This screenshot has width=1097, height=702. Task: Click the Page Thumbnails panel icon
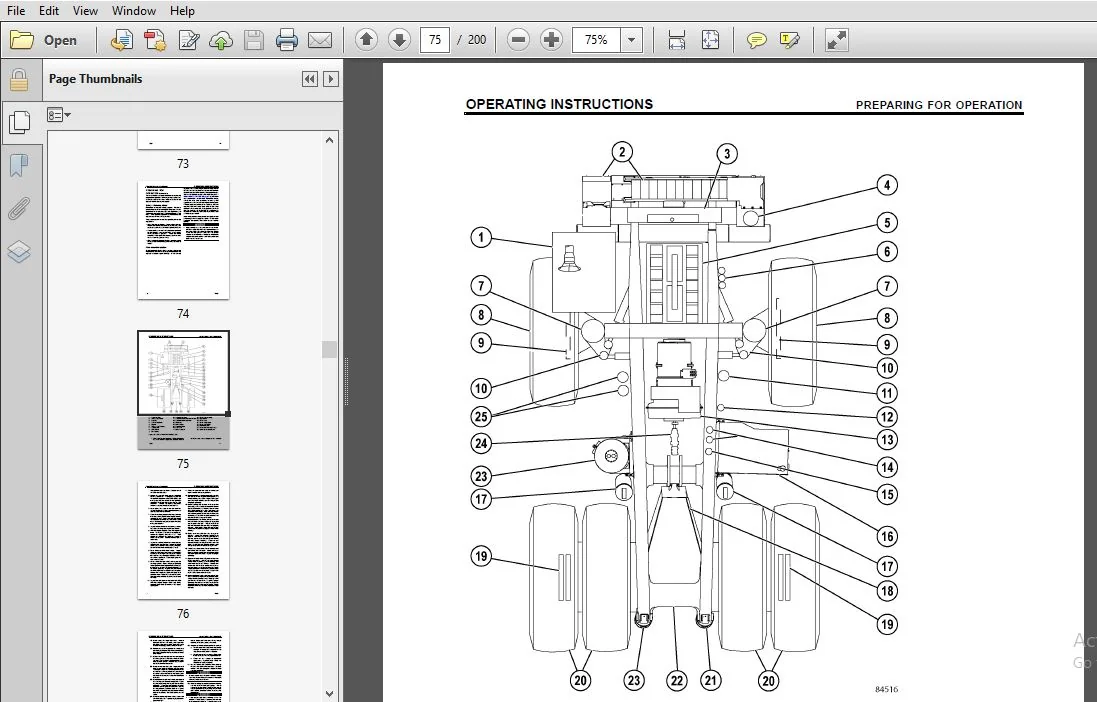tap(19, 123)
